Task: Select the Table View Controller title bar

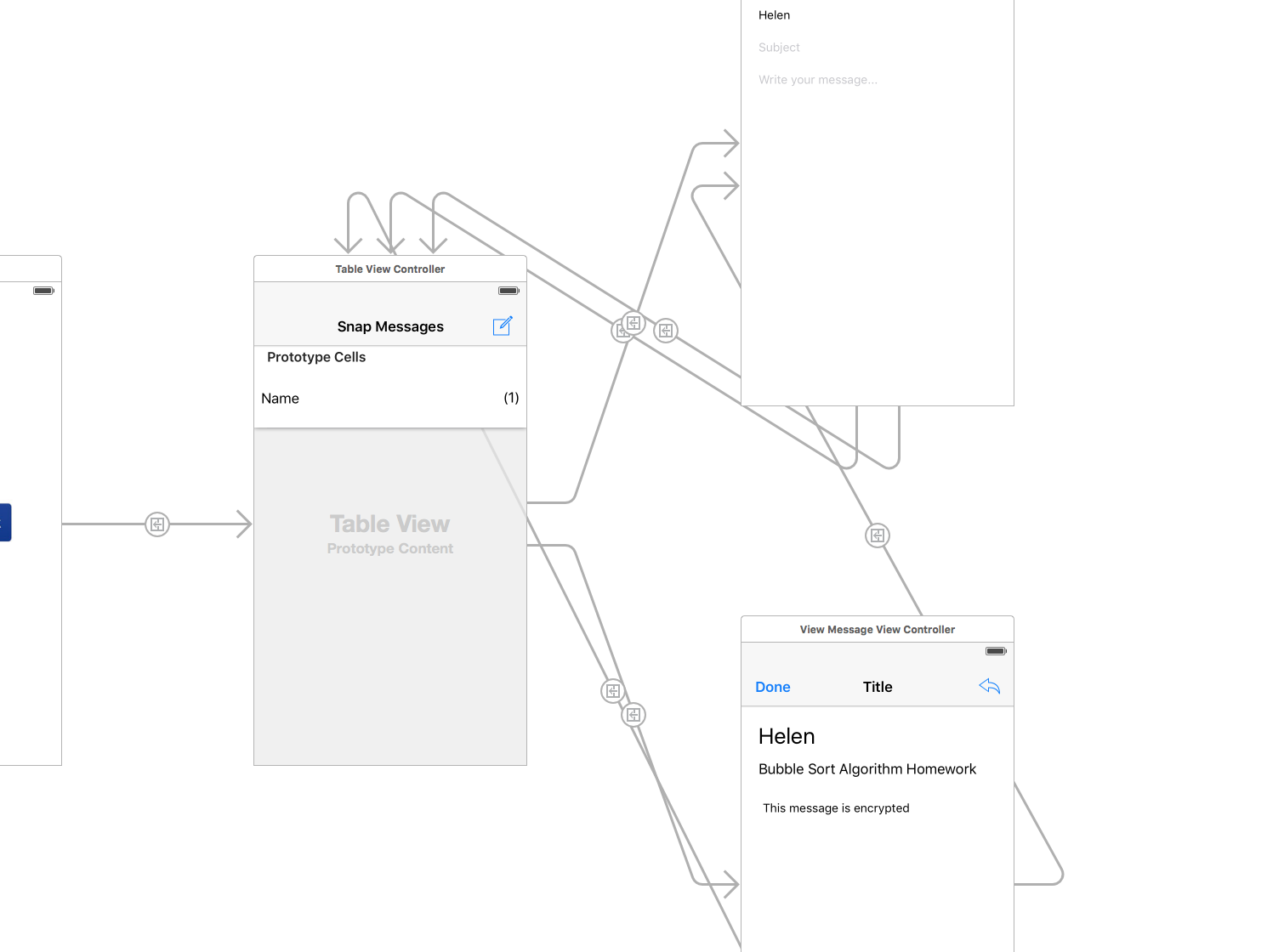Action: [390, 269]
